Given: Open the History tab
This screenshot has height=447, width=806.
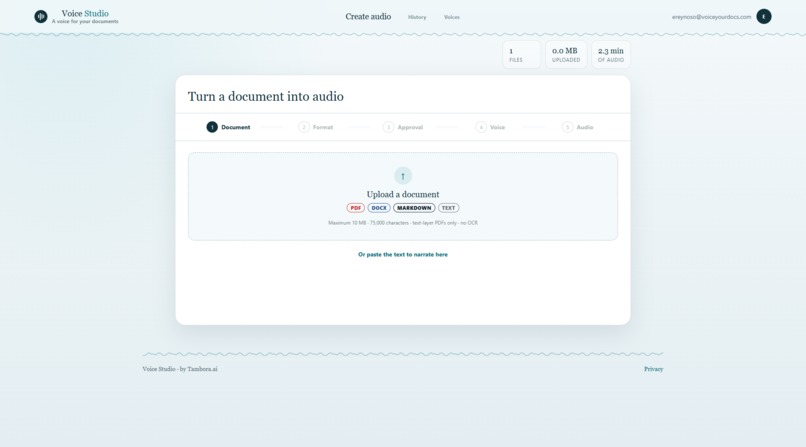Looking at the screenshot, I should click(x=417, y=17).
